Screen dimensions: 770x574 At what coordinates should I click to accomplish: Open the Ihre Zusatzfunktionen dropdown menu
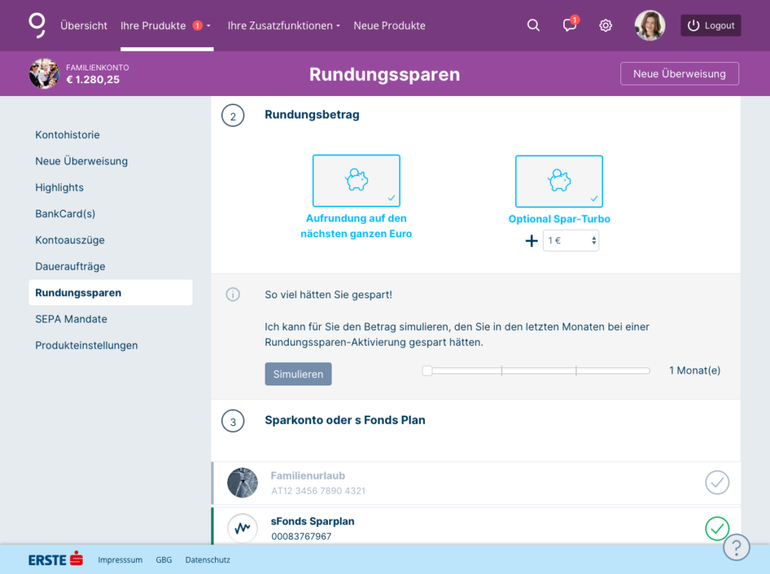coord(283,26)
